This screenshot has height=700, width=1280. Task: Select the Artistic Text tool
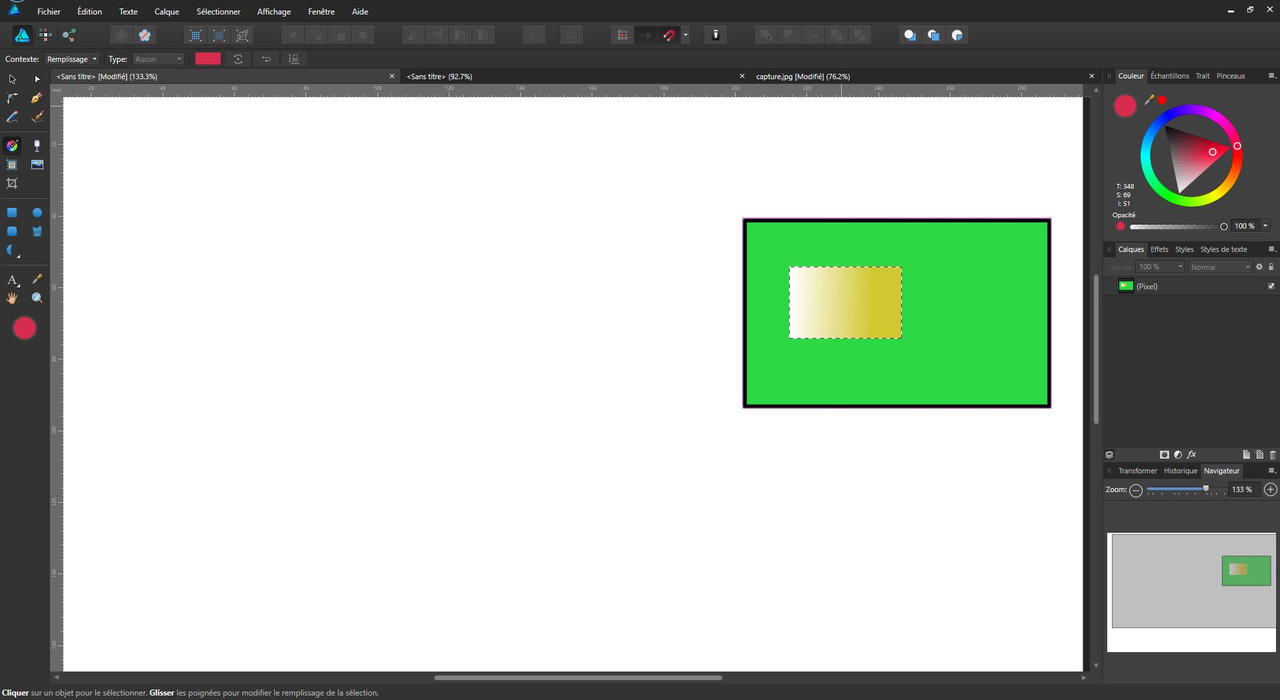coord(12,280)
